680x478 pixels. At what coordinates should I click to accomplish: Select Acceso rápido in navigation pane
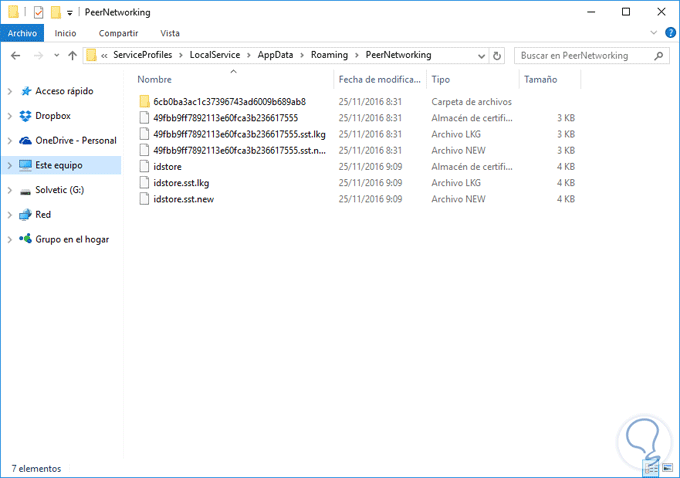click(x=64, y=91)
